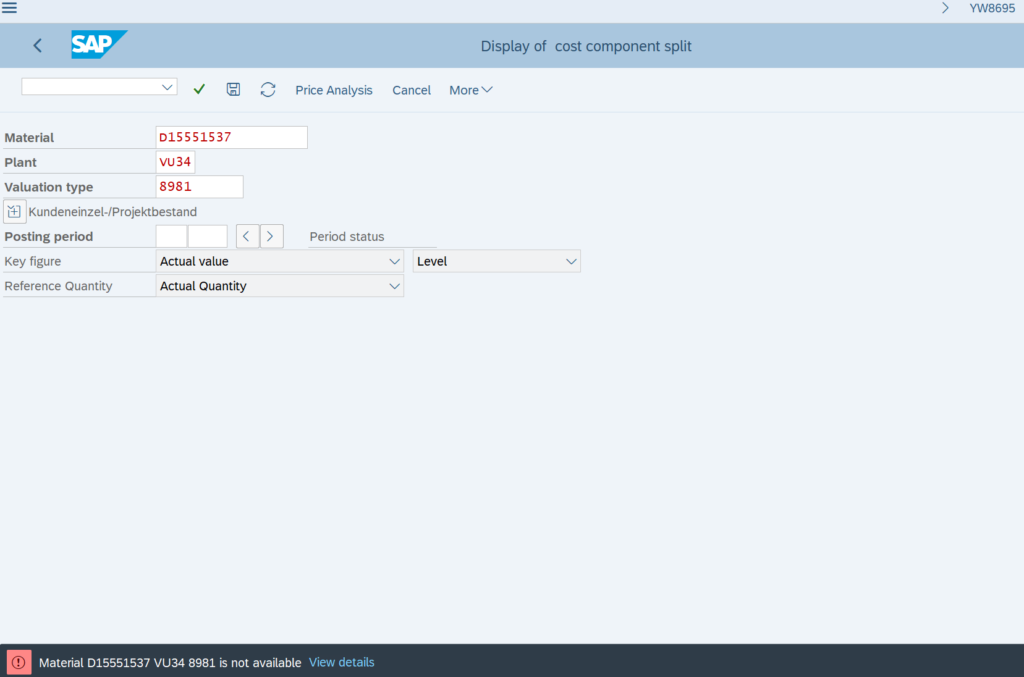Viewport: 1024px width, 677px height.
Task: Go to previous posting period
Action: pos(247,237)
